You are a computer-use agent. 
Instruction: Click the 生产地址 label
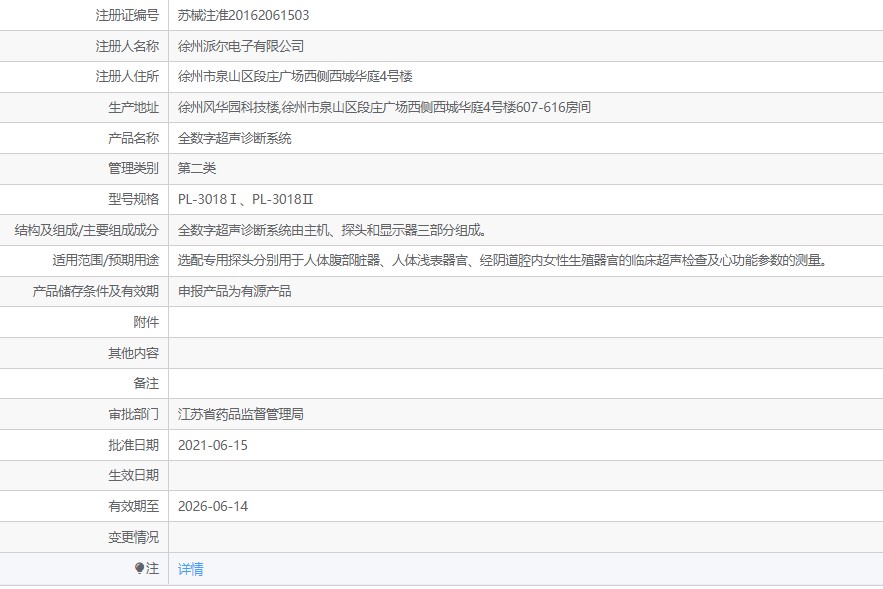pyautogui.click(x=133, y=107)
